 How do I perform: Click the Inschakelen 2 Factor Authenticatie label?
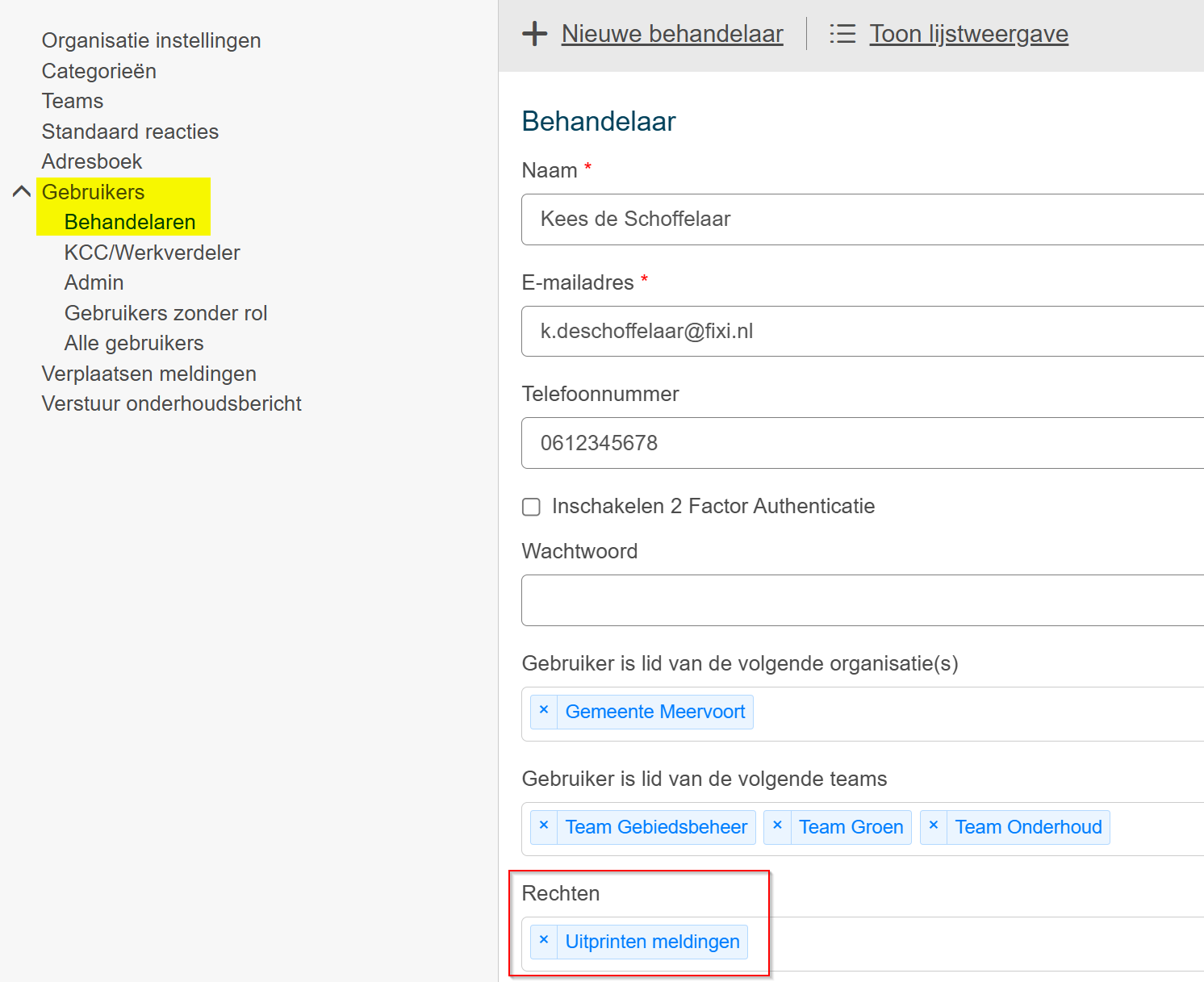[x=713, y=506]
